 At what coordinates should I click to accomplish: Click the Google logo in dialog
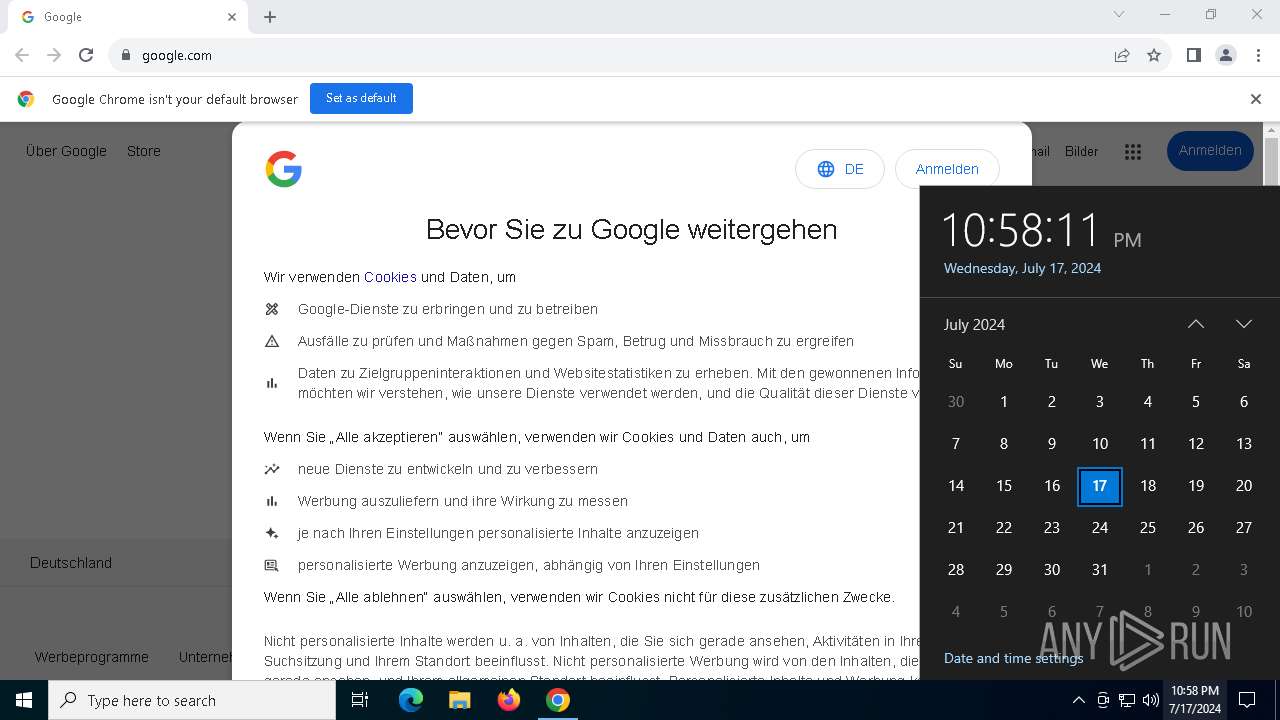pyautogui.click(x=284, y=169)
